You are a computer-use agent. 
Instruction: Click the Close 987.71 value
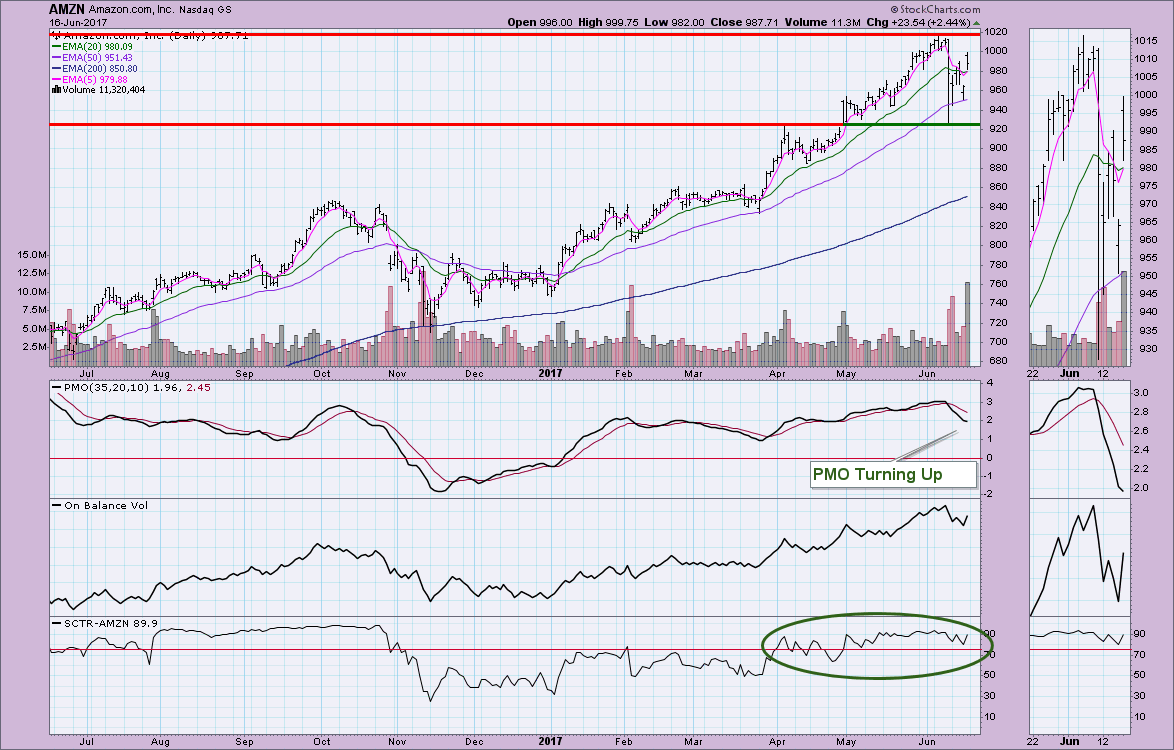coord(743,22)
